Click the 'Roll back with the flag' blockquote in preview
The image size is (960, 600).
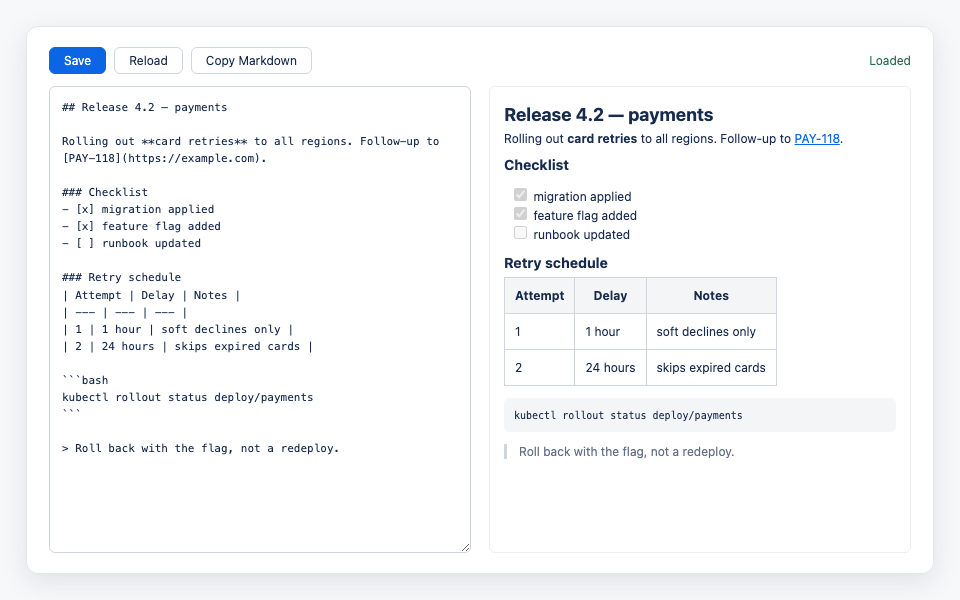[x=700, y=452]
